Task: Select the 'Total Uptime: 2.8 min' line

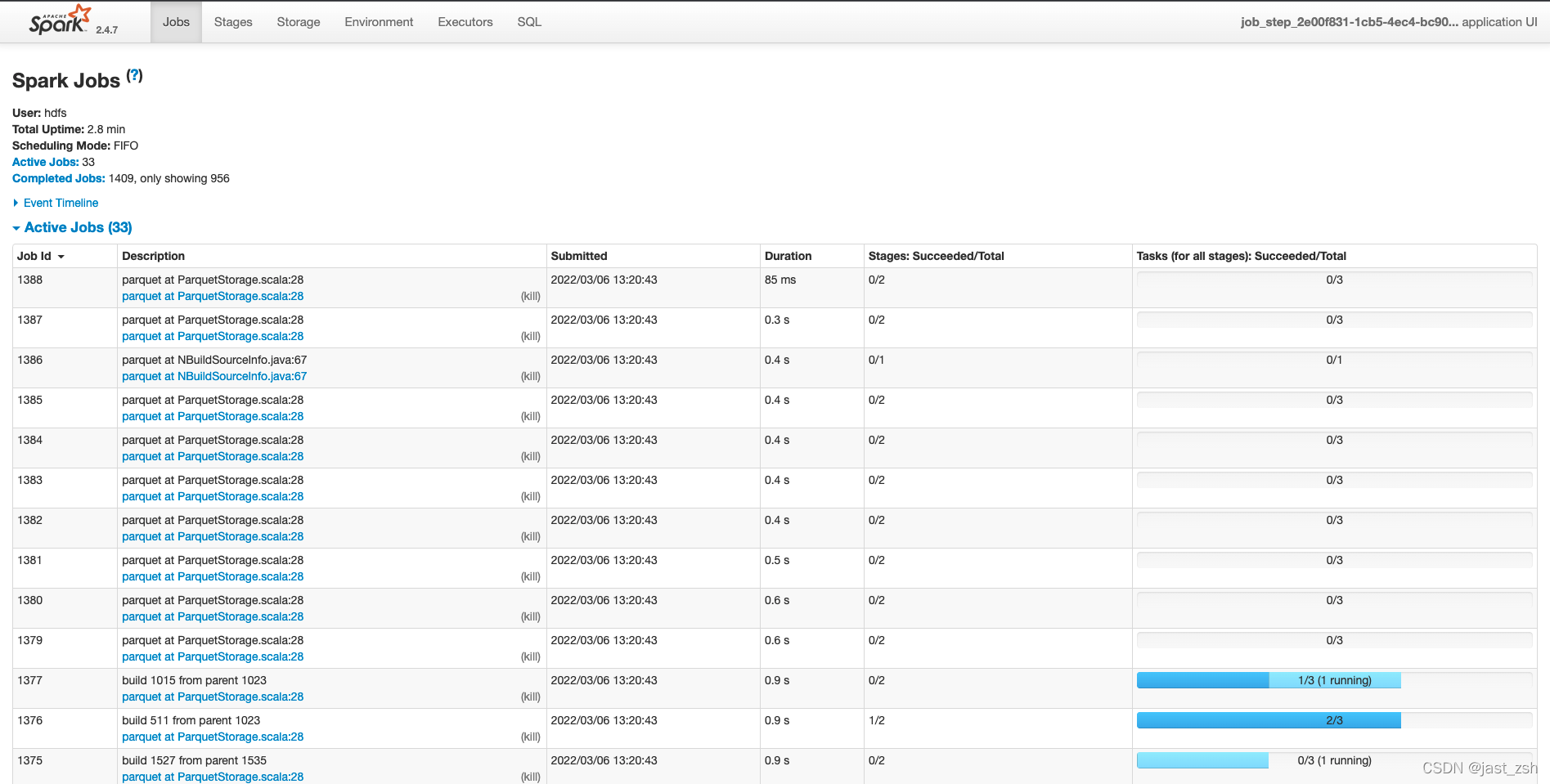Action: click(x=69, y=129)
